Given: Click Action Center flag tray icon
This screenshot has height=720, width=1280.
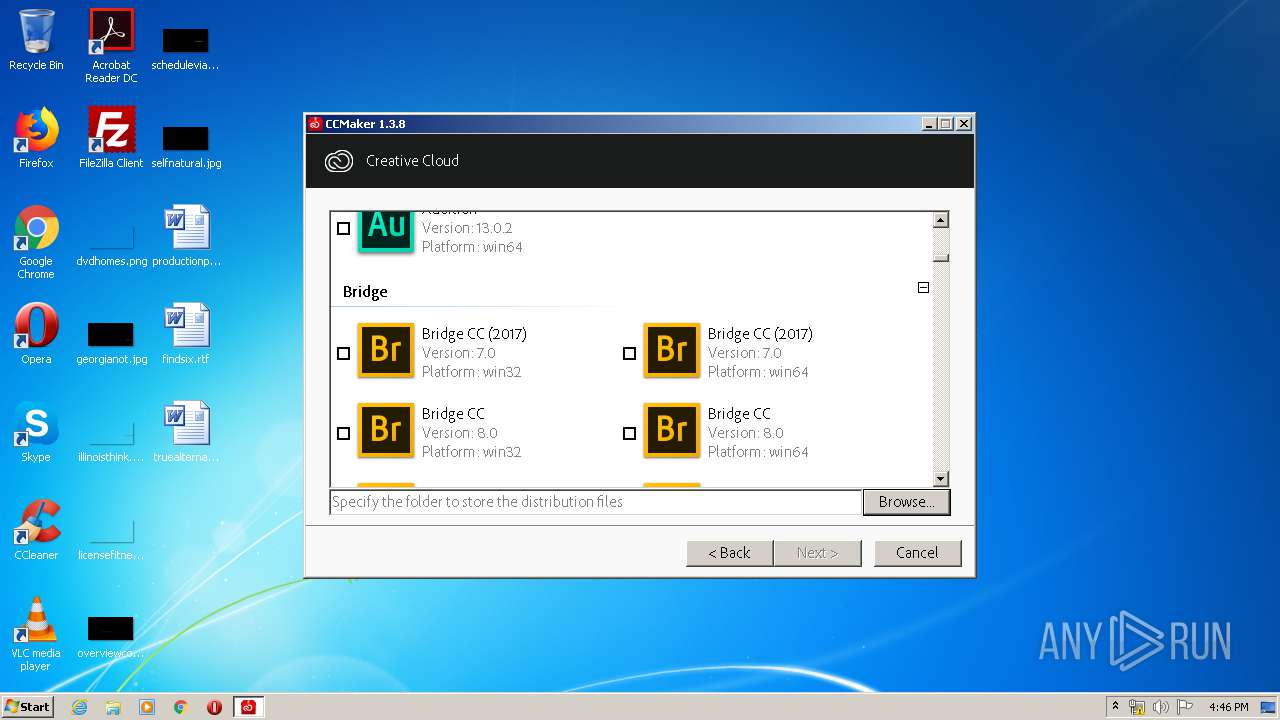Looking at the screenshot, I should 1184,707.
